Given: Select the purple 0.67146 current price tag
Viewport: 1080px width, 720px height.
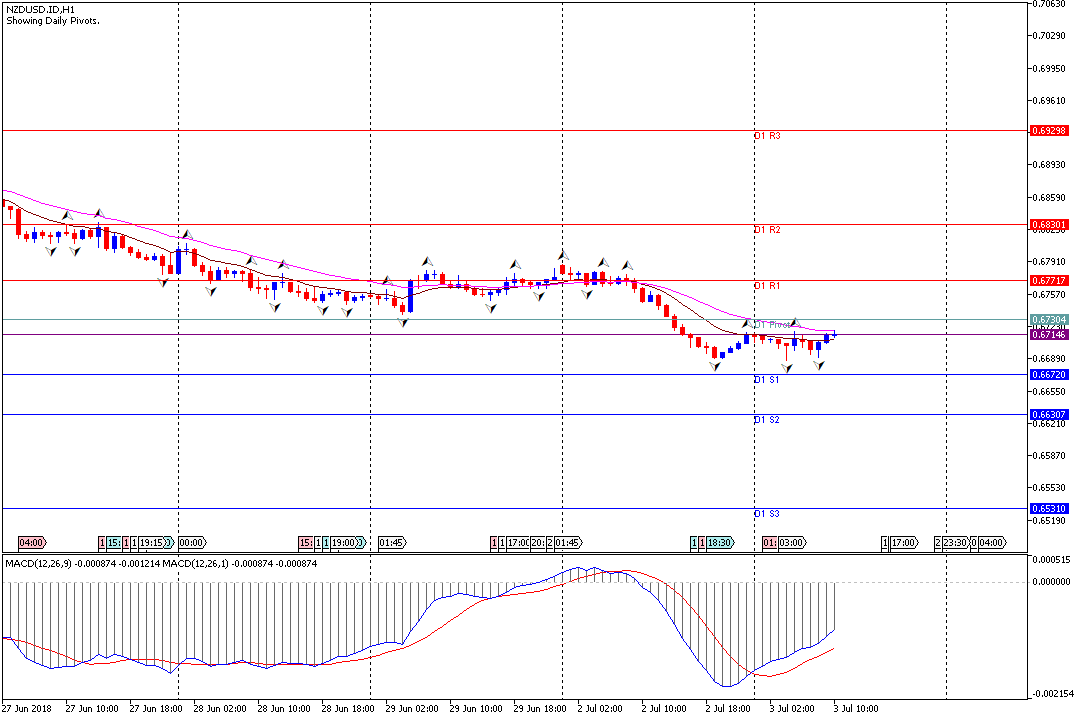Looking at the screenshot, I should [1049, 334].
